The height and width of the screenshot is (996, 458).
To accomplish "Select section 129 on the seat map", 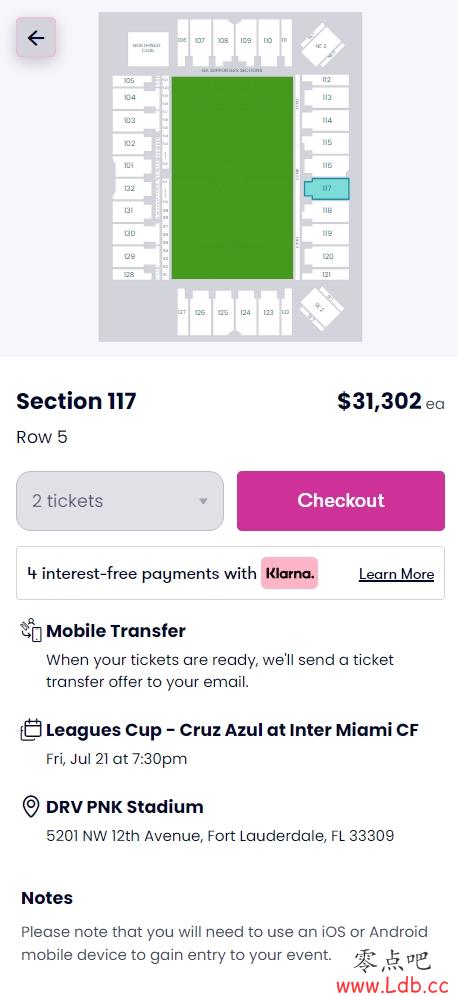I will point(131,257).
